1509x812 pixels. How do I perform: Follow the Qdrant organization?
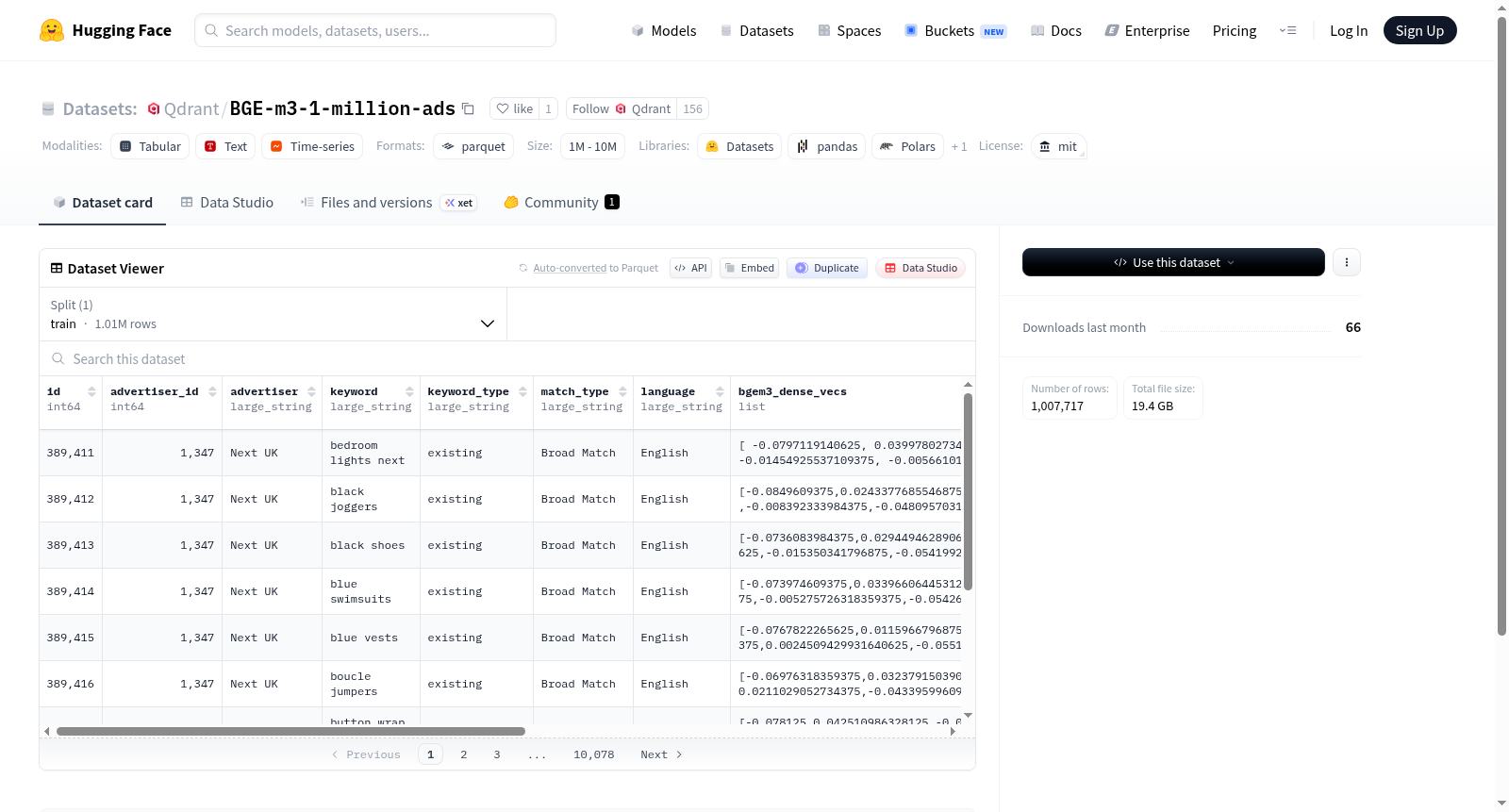pyautogui.click(x=622, y=108)
